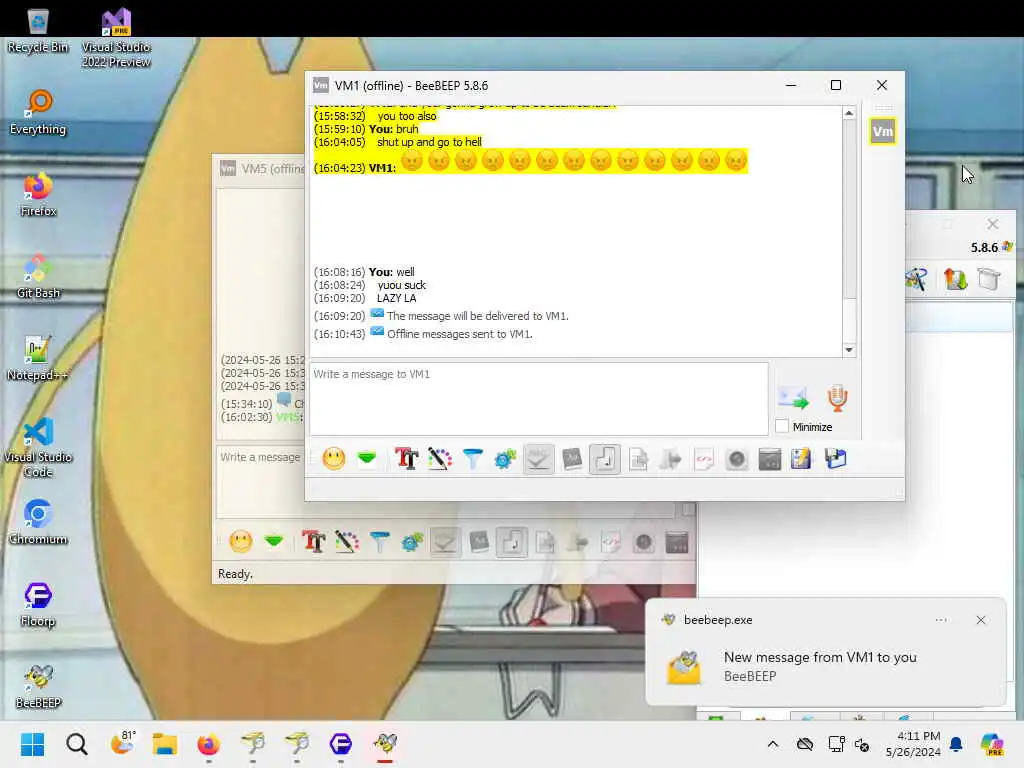Toggle pressed note-page button in VM5 toolbar
Image resolution: width=1024 pixels, height=768 pixels.
click(x=512, y=542)
